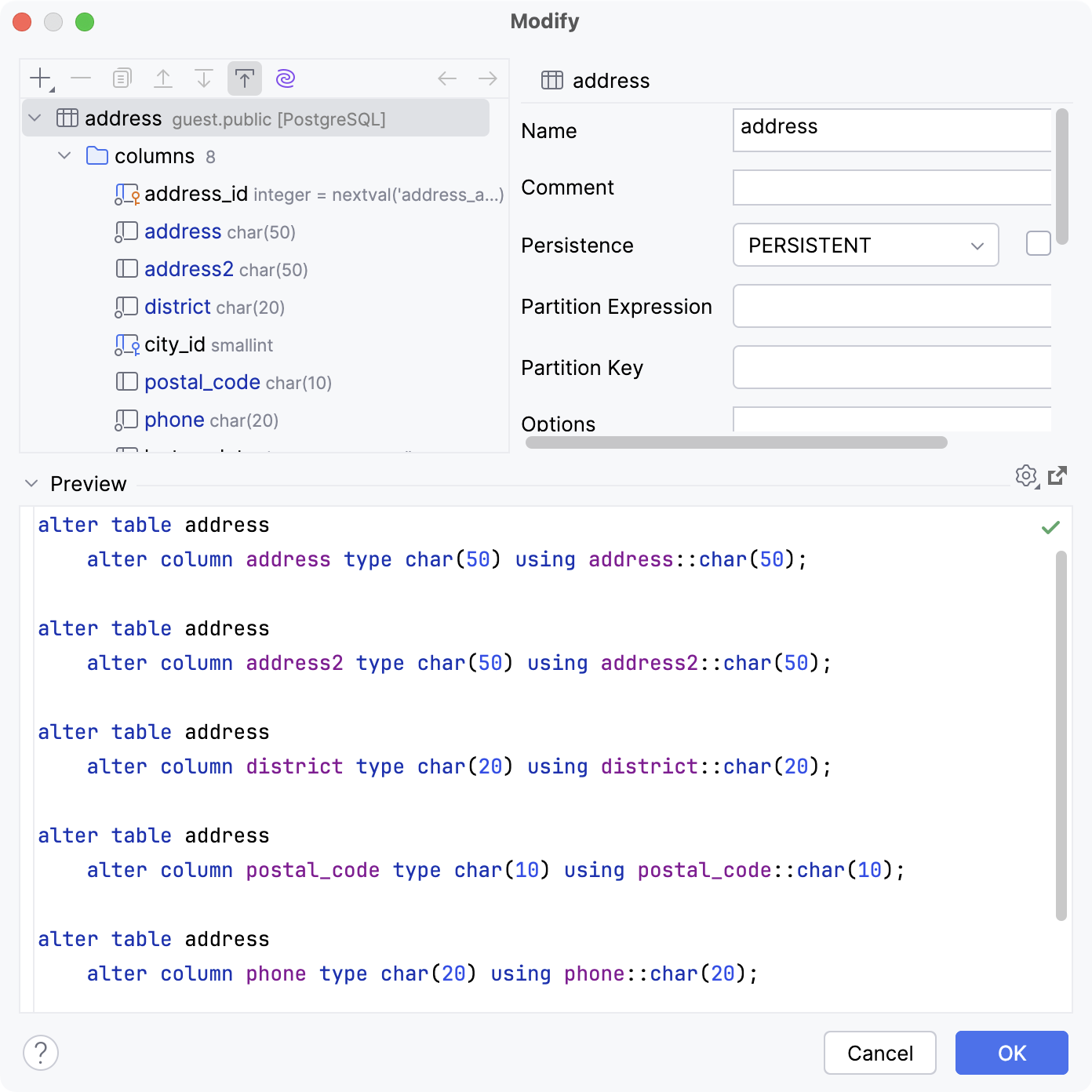Screen dimensions: 1092x1092
Task: Toggle the highlighted scroll-to-top toolbar button
Action: tap(246, 78)
